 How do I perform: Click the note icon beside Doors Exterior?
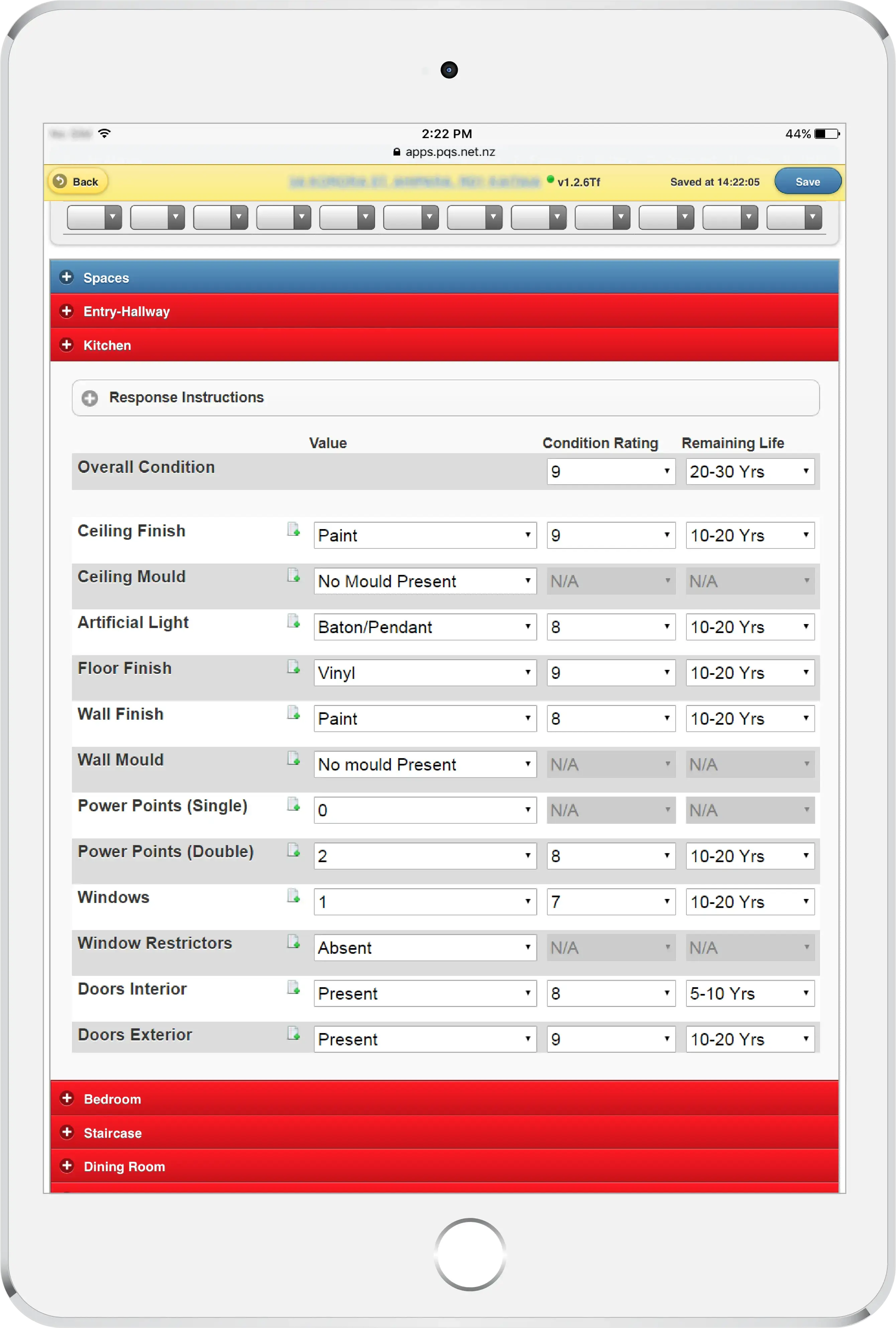293,1033
